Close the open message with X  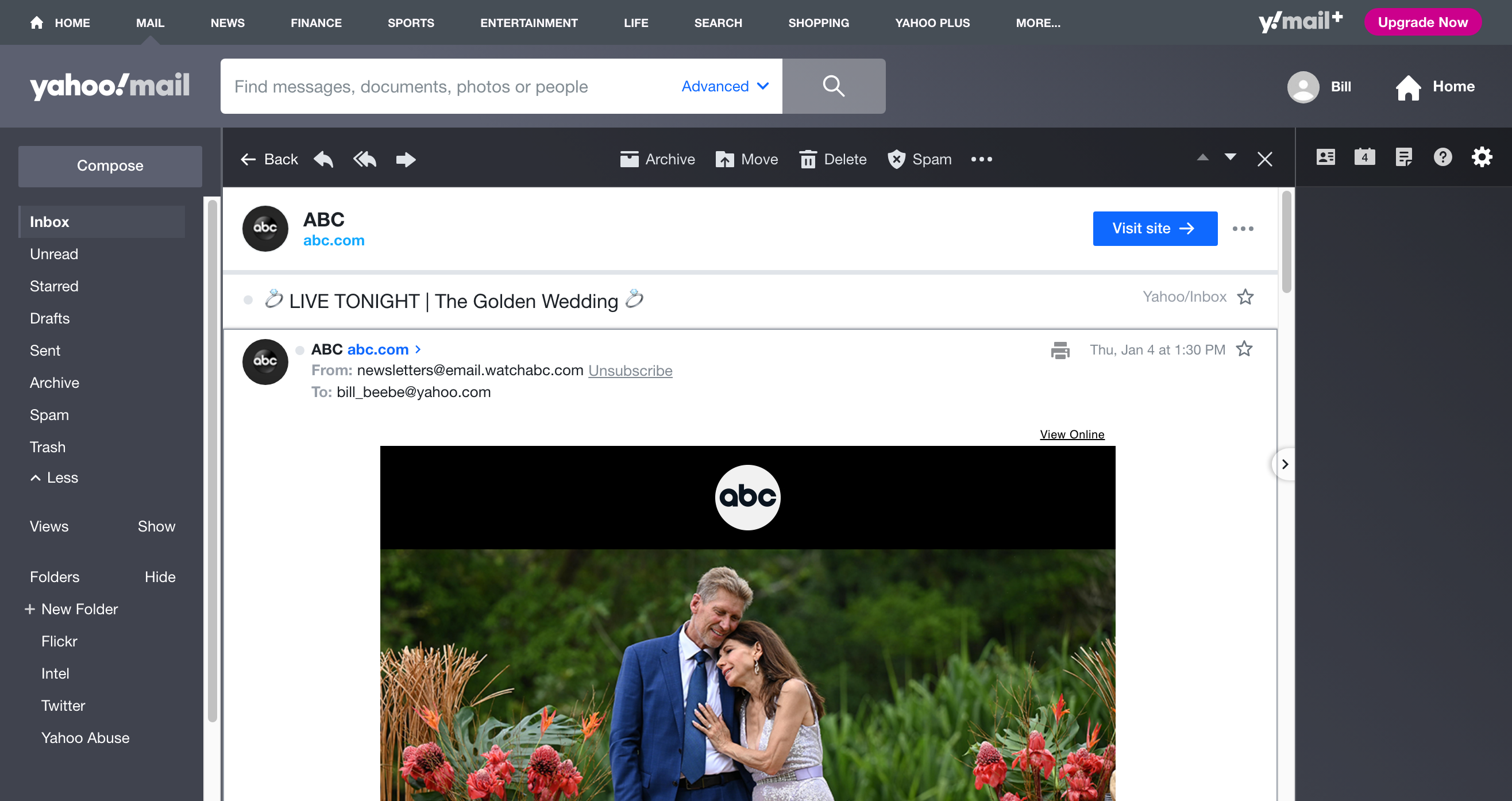click(1265, 159)
